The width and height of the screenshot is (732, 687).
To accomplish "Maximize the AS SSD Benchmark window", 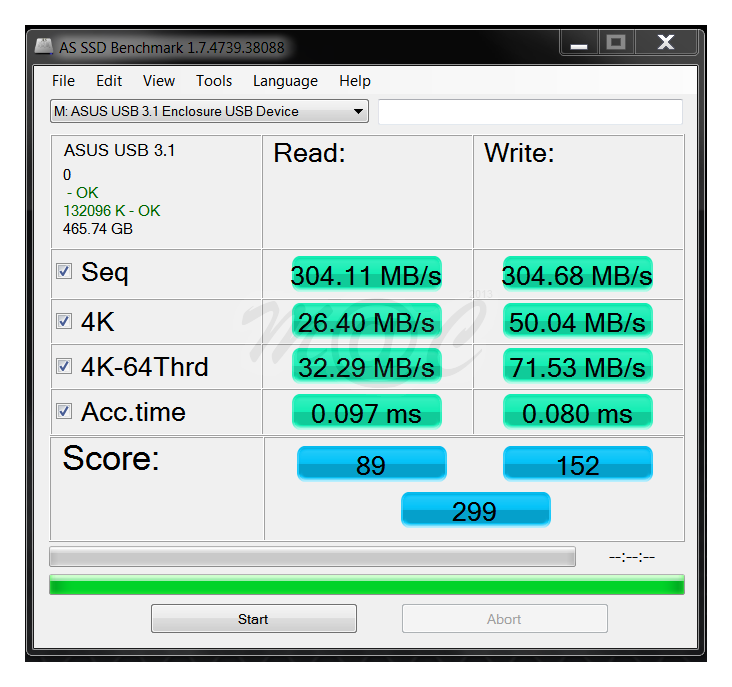I will pyautogui.click(x=616, y=43).
